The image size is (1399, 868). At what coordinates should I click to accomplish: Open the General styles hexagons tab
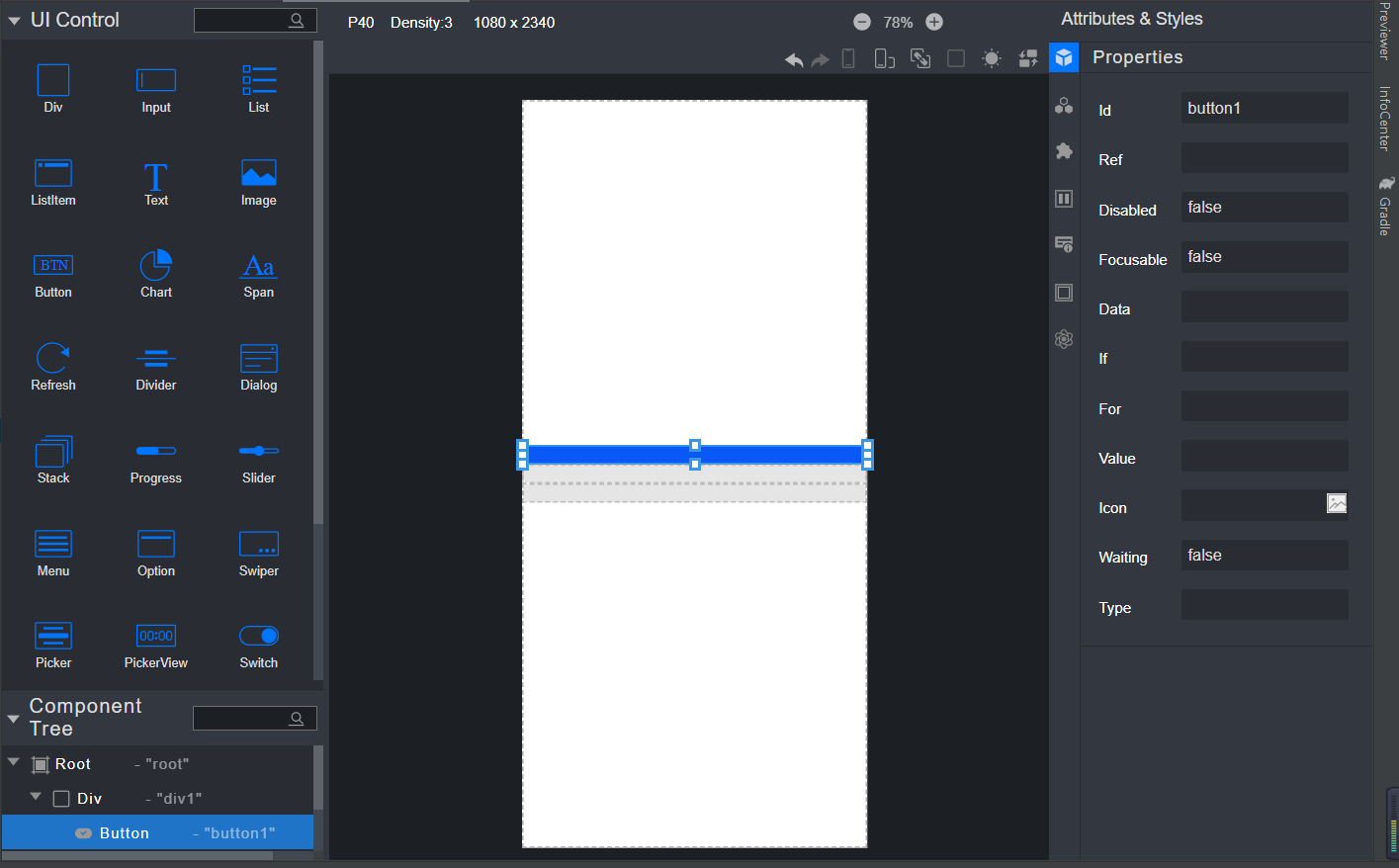click(1064, 105)
